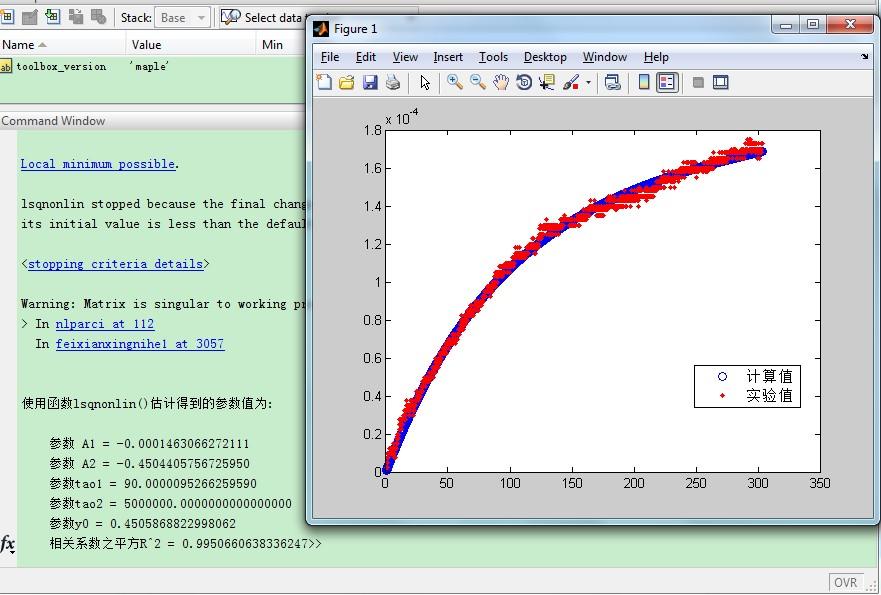Open the Edit menu in Figure 1

click(366, 57)
